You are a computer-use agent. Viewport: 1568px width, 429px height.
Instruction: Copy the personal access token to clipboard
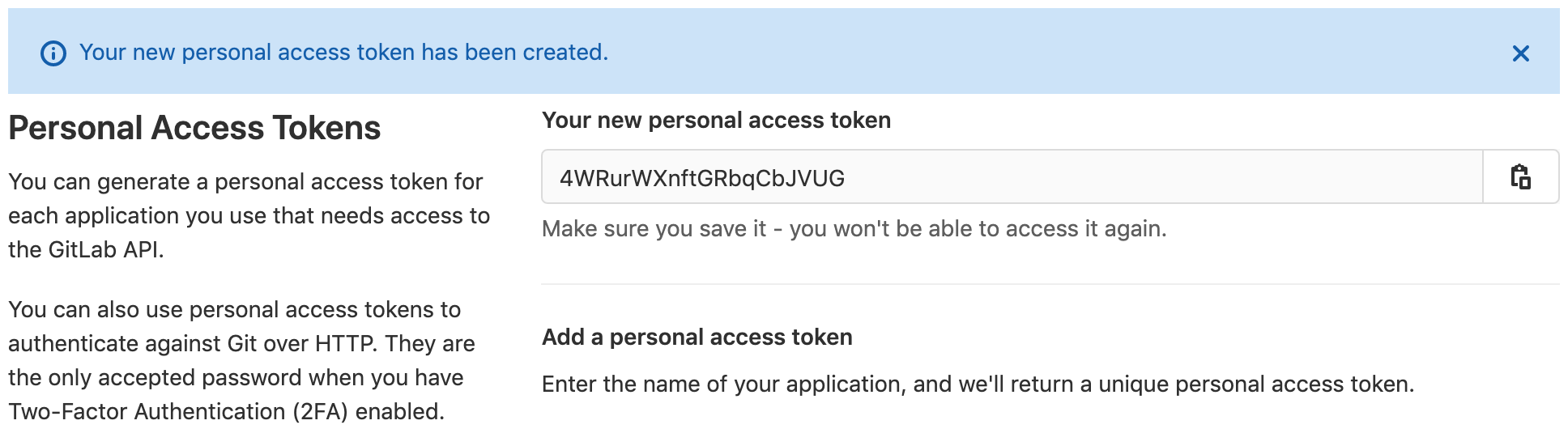[1520, 176]
